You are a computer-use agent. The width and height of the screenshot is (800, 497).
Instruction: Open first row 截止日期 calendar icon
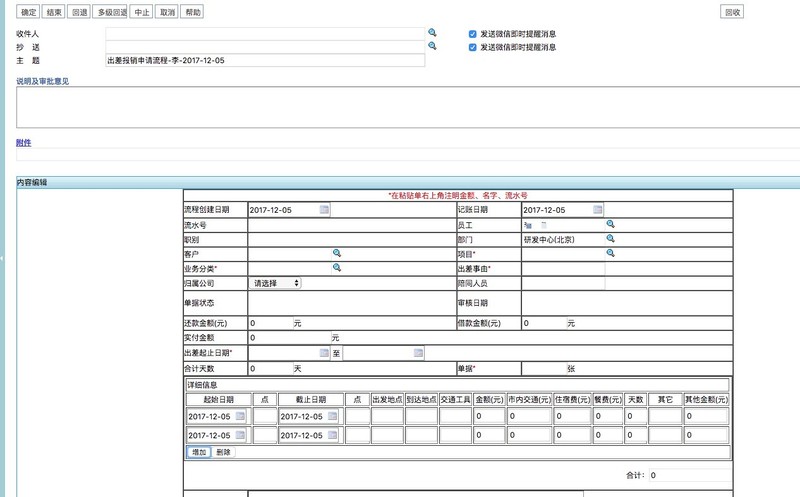click(x=332, y=416)
